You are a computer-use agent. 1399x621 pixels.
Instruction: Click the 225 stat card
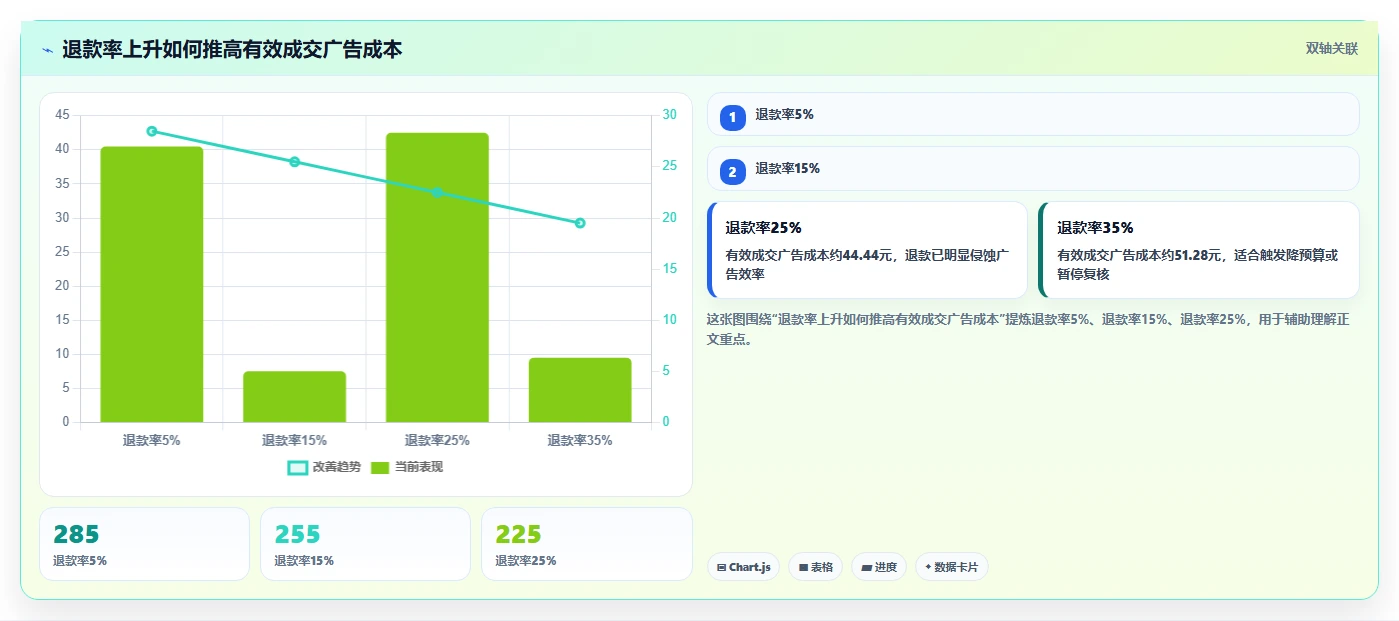[x=587, y=544]
